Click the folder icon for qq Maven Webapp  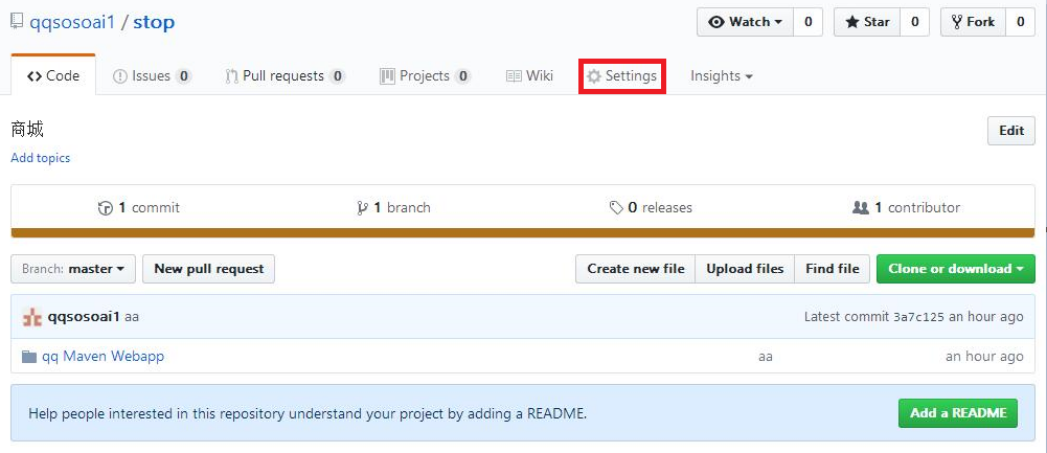29,356
